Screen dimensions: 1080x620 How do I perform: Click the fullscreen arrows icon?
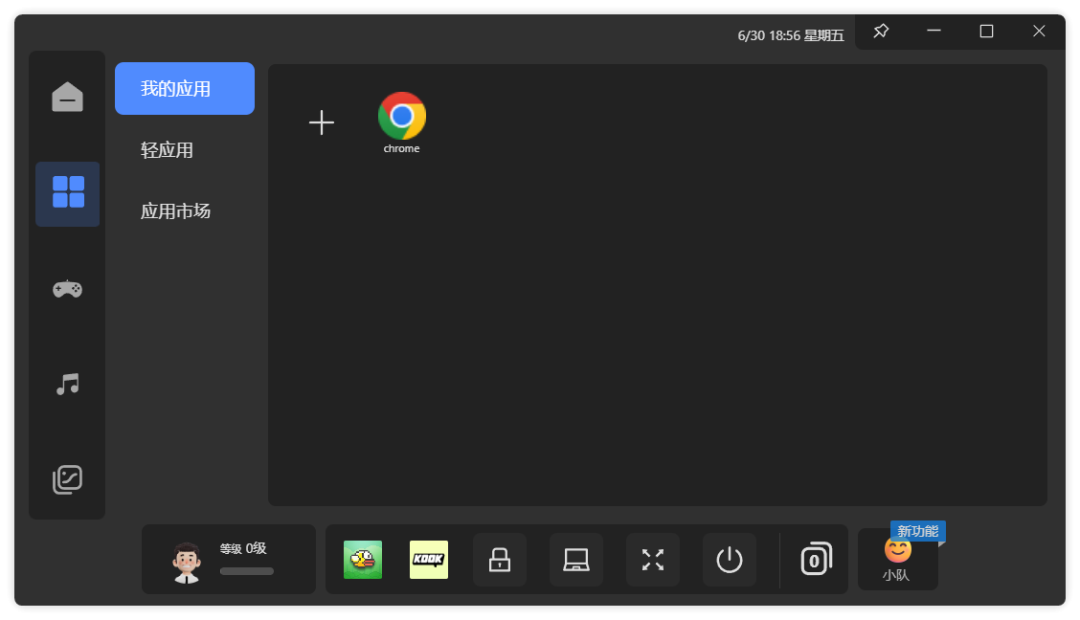point(652,559)
